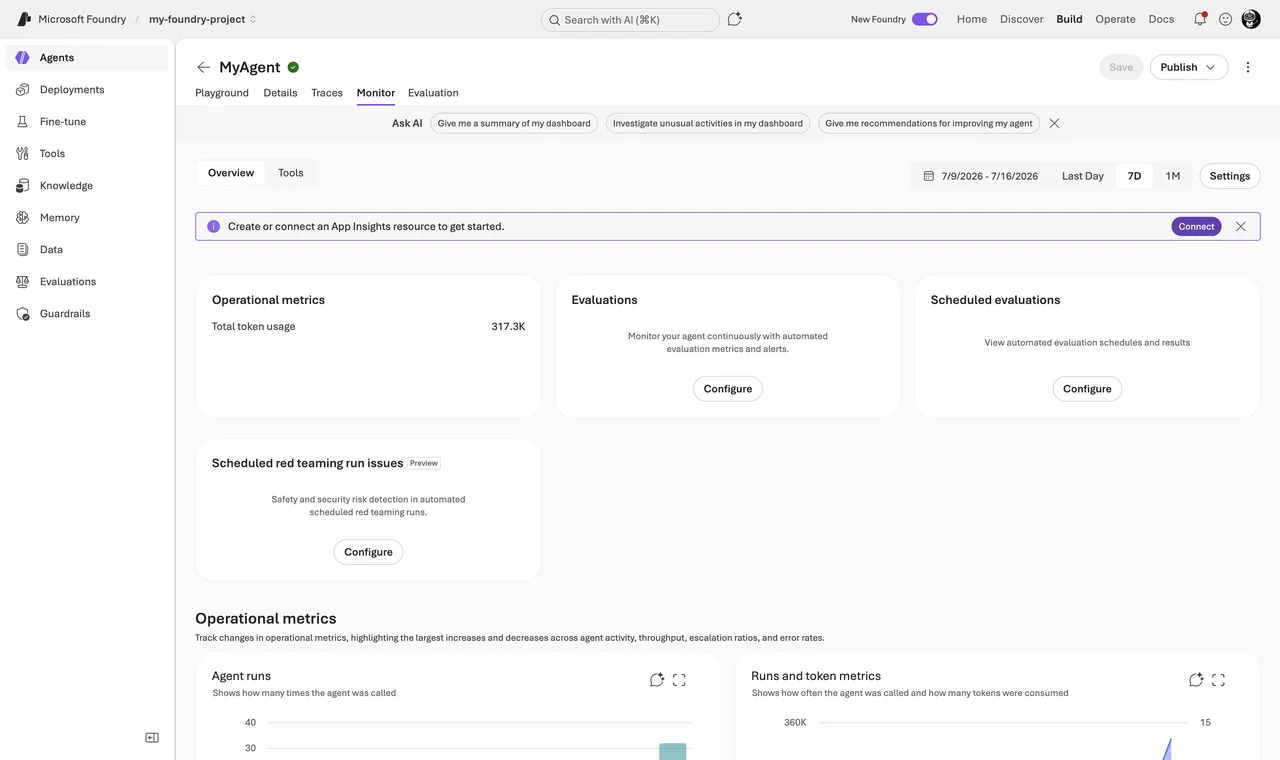Image resolution: width=1280 pixels, height=760 pixels.
Task: Open the Memory sidebar icon
Action: tap(22, 218)
